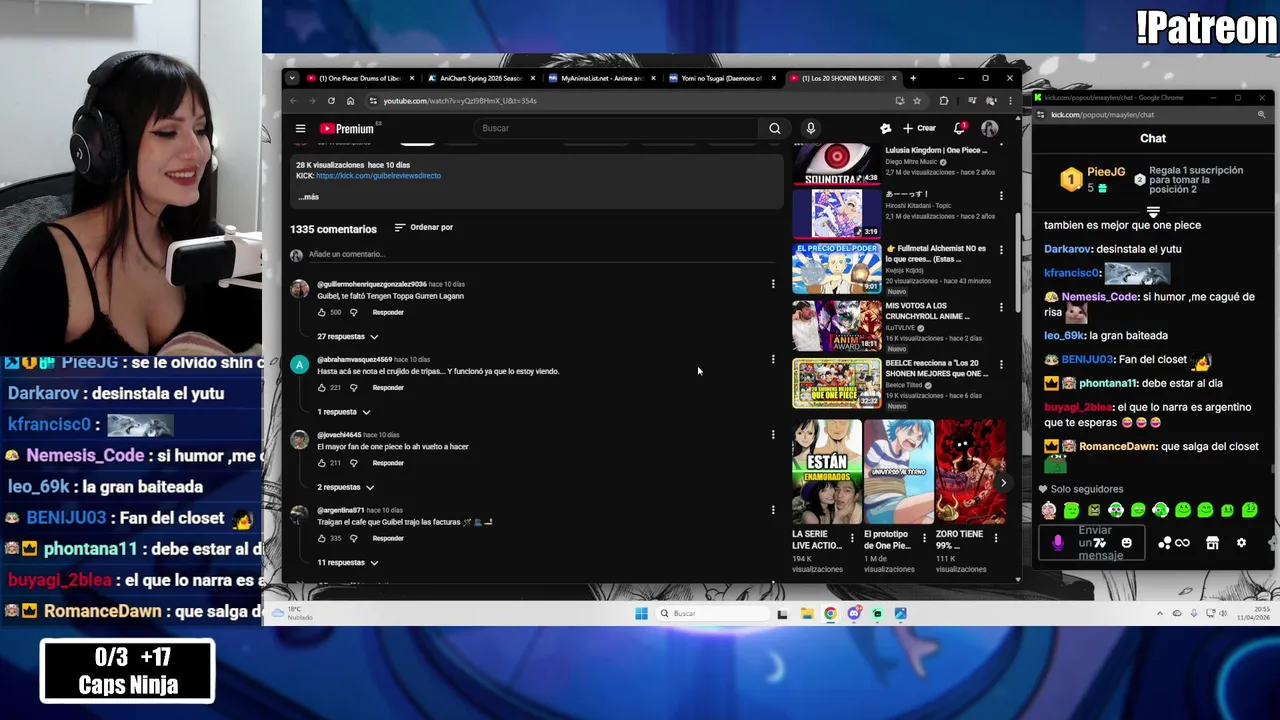The width and height of the screenshot is (1280, 720).
Task: Click the Añade un comentario field
Action: 540,254
